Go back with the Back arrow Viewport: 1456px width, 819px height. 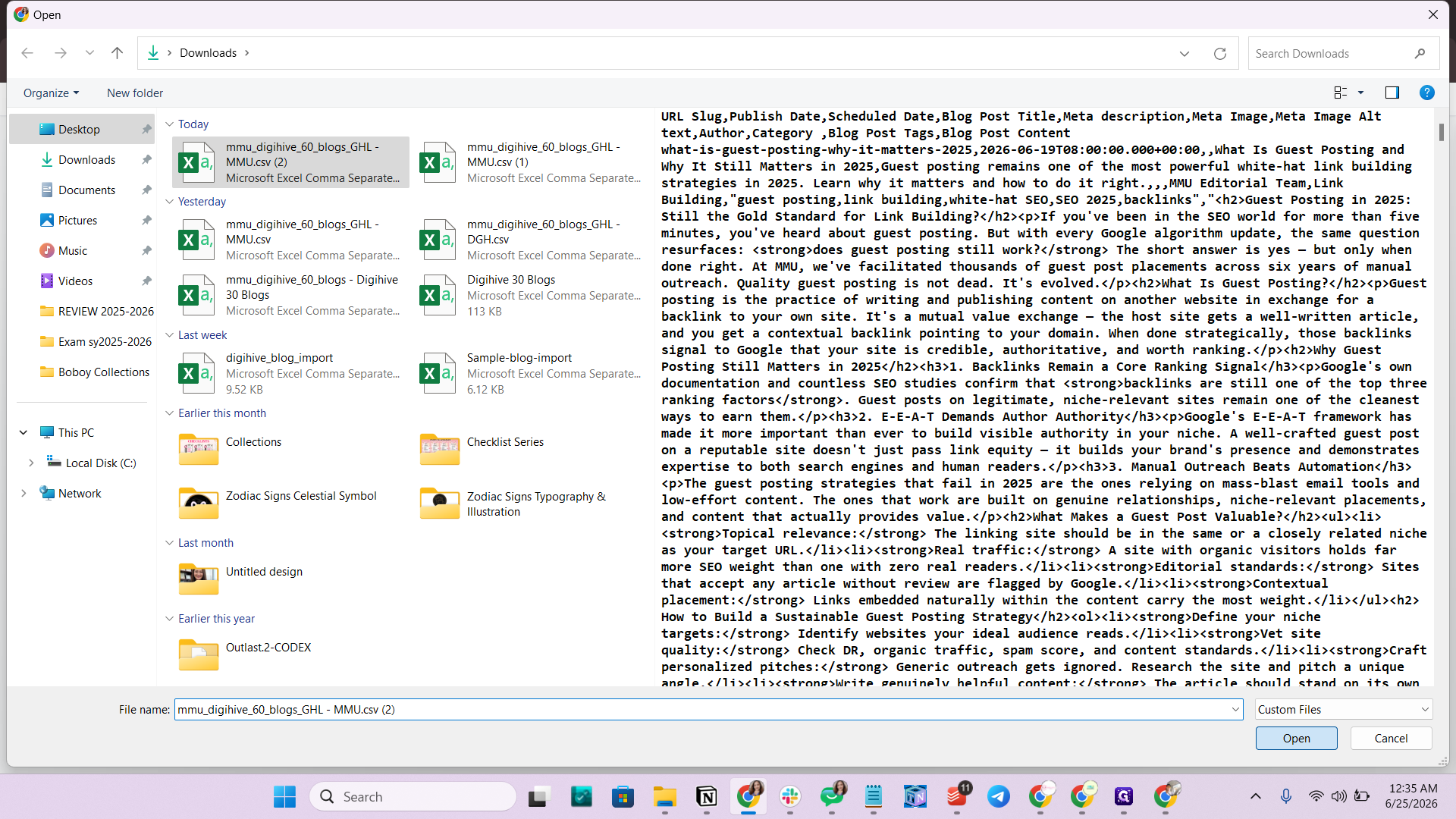pos(27,53)
